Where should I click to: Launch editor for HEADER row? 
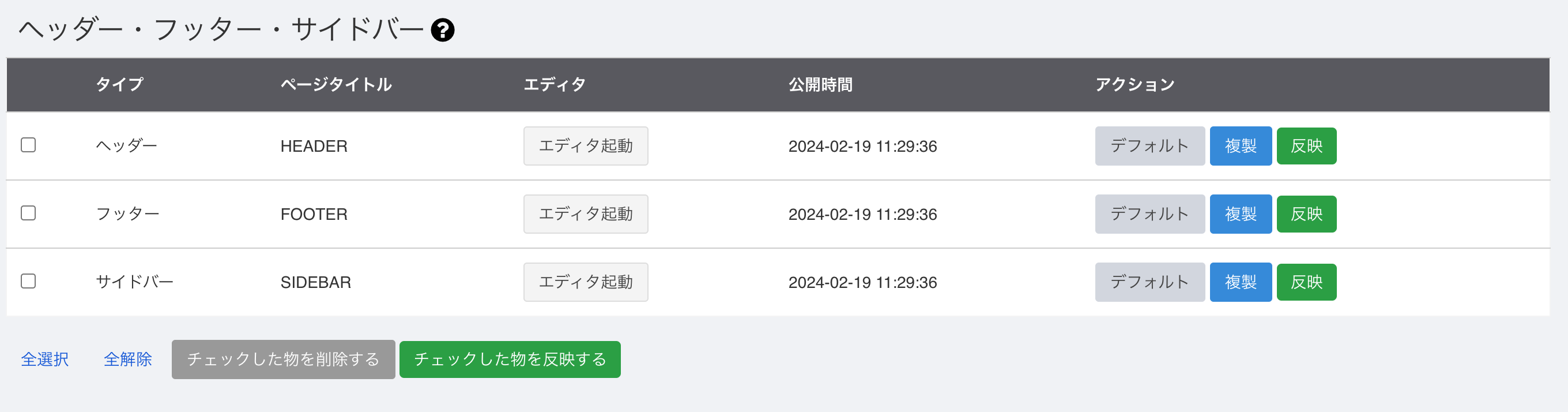point(586,145)
